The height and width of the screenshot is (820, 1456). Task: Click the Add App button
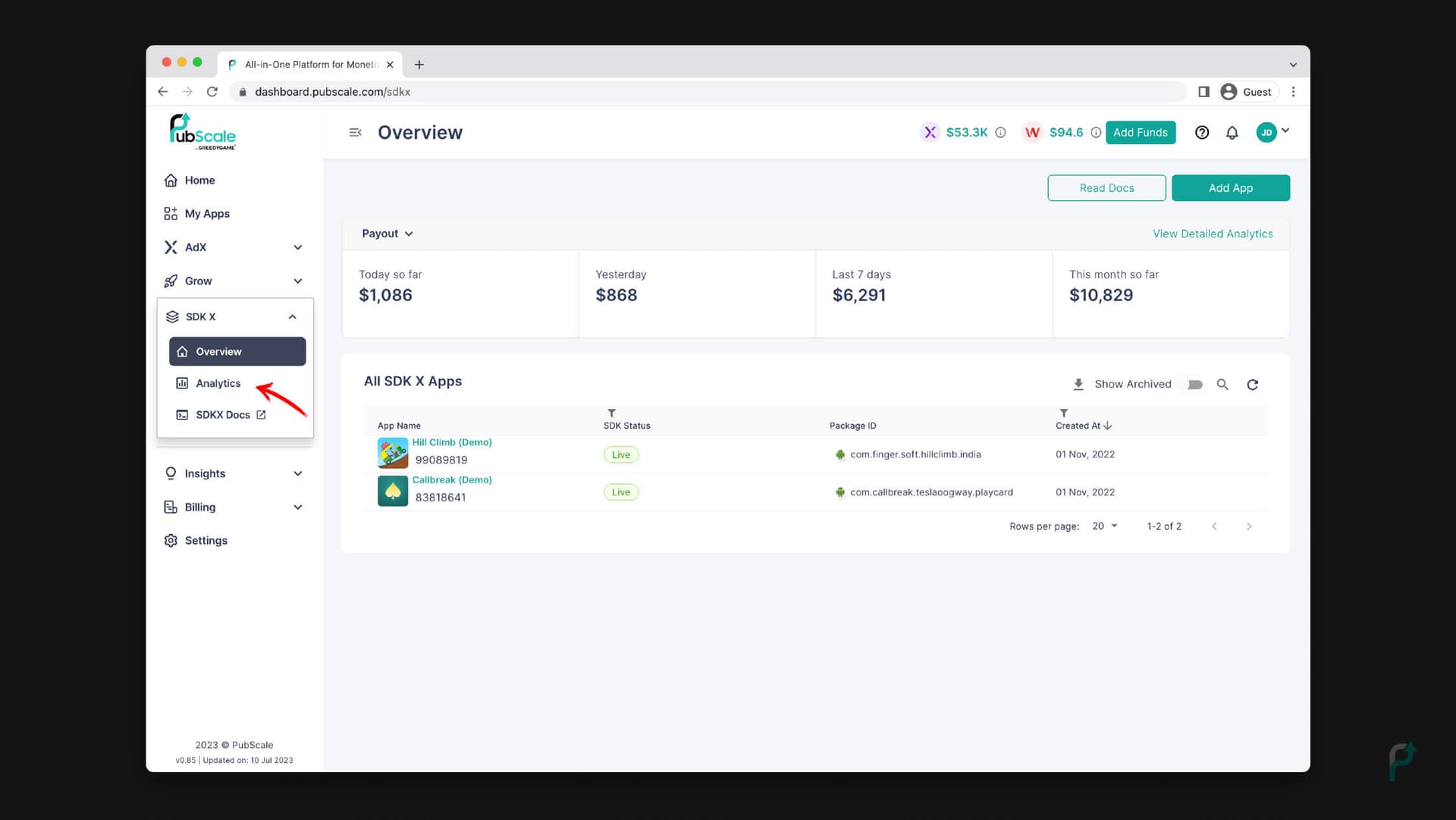pos(1230,188)
